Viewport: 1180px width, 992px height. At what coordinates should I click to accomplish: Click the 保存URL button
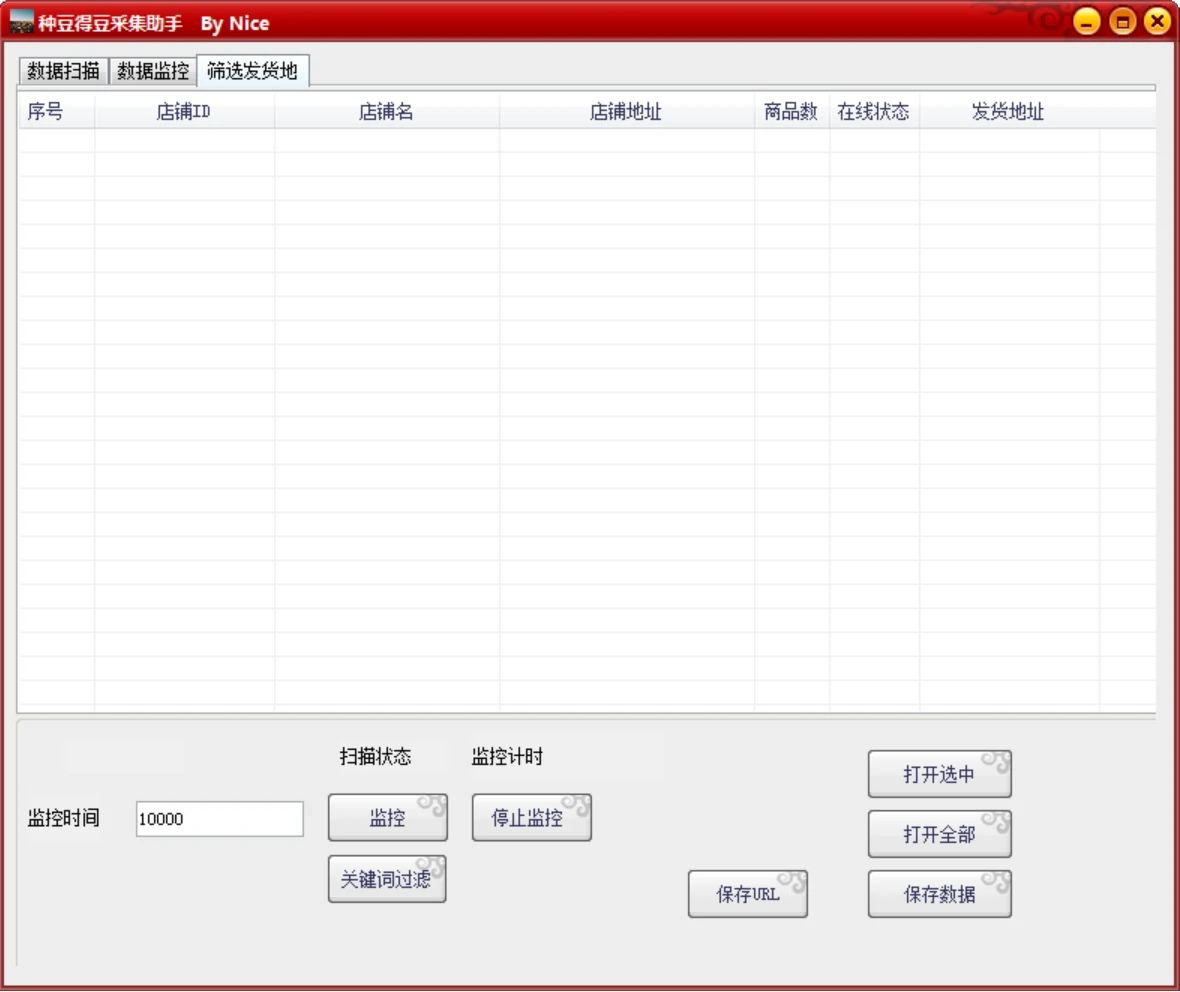pyautogui.click(x=747, y=893)
